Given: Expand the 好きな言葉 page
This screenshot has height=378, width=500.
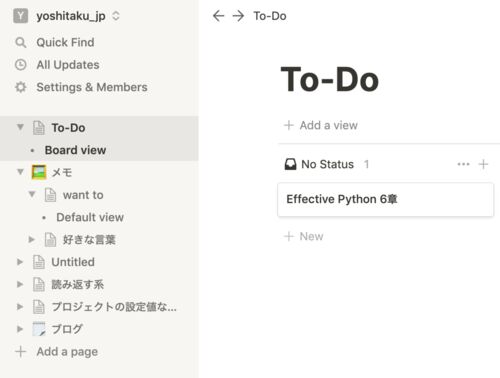Looking at the screenshot, I should [32, 239].
